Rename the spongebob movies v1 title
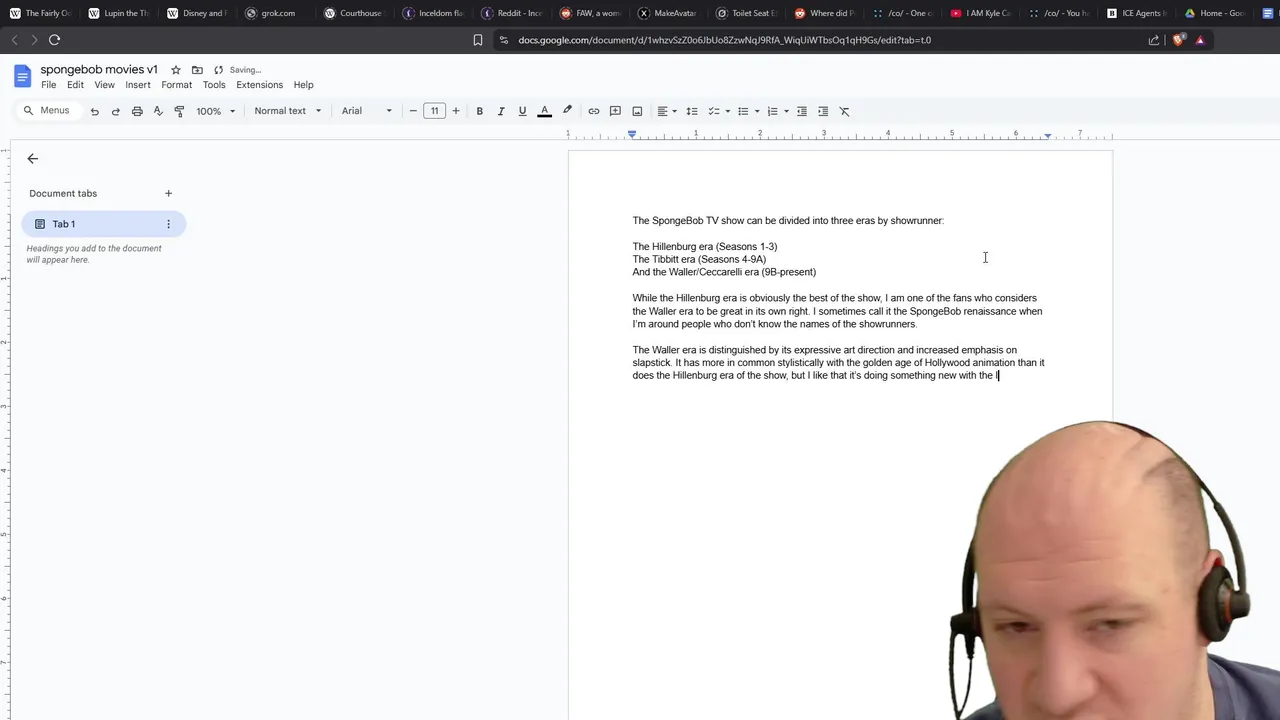This screenshot has height=720, width=1280. [99, 70]
